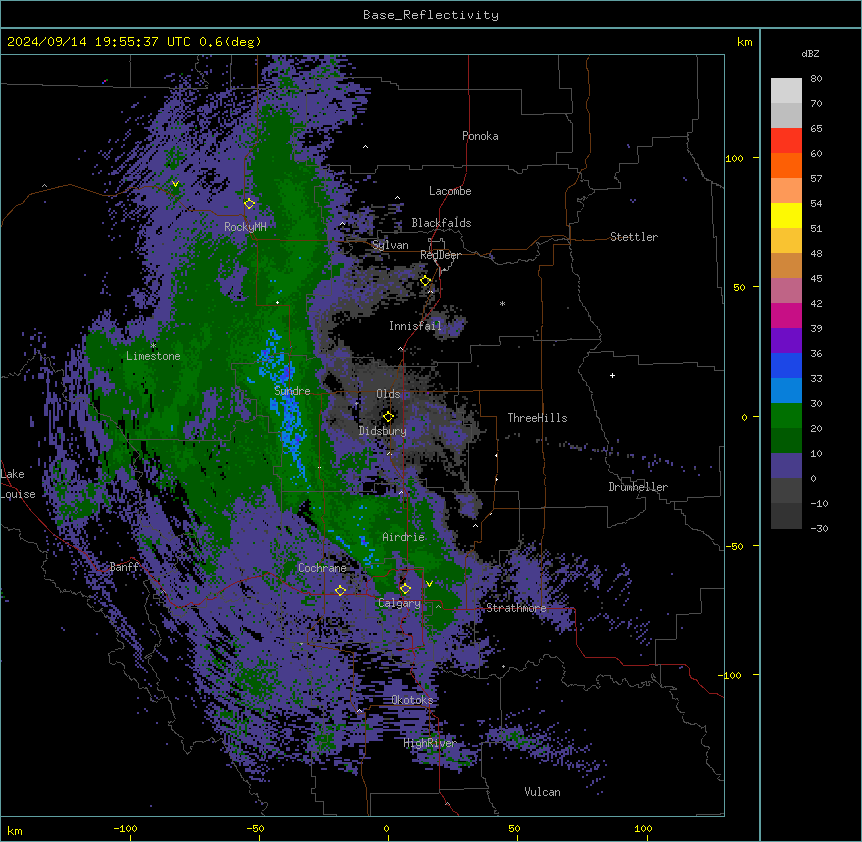Pick the red 60-65 dBZ legend swatch
Screen dimensions: 862x842
click(x=786, y=140)
